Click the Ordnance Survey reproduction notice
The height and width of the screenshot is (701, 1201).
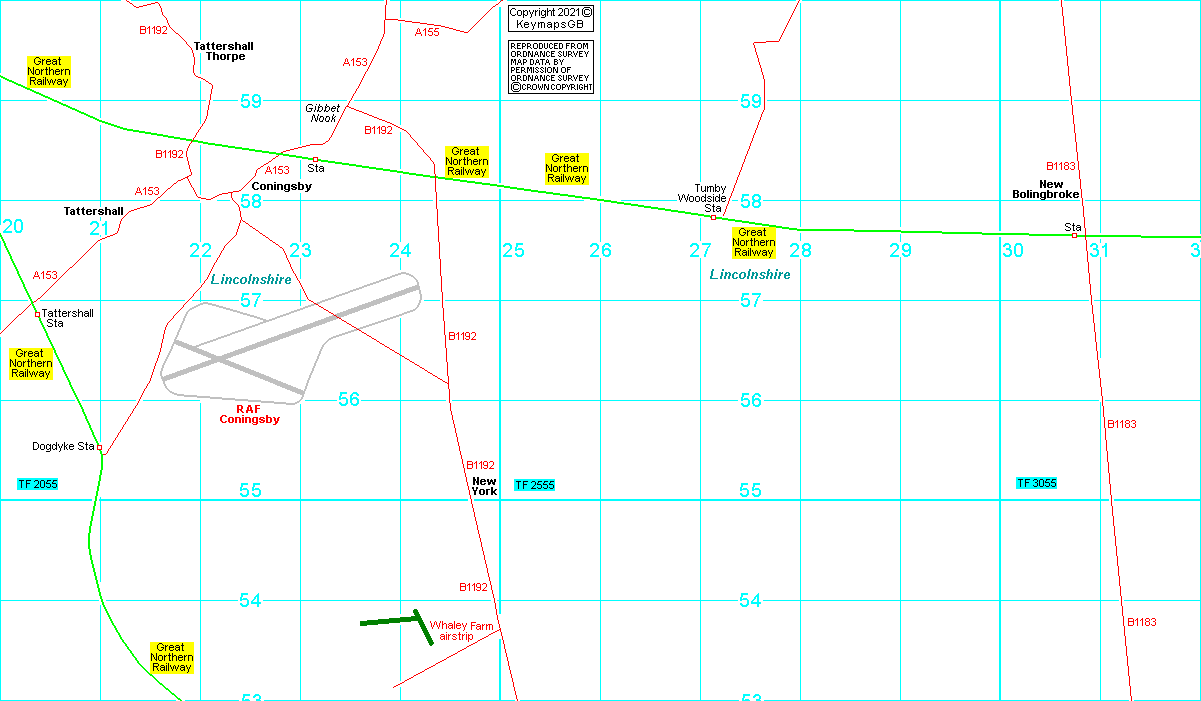551,67
